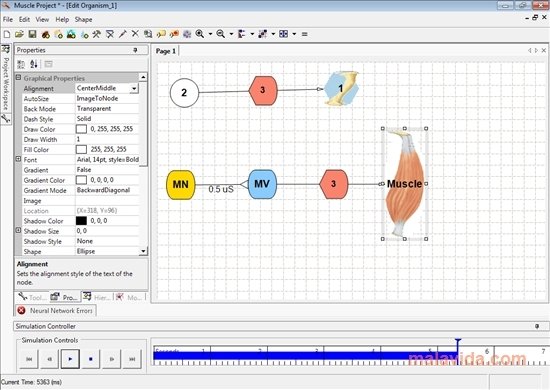Open the View menu
Viewport: 550px width, 390px height.
[x=42, y=19]
